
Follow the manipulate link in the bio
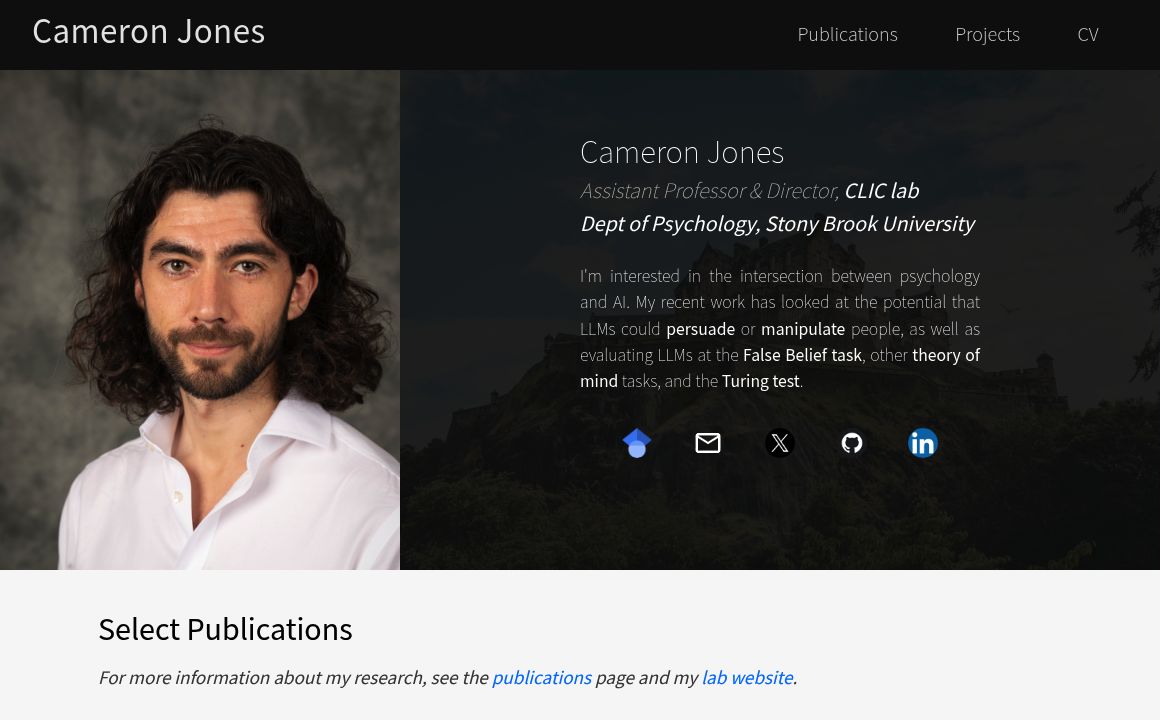[803, 328]
